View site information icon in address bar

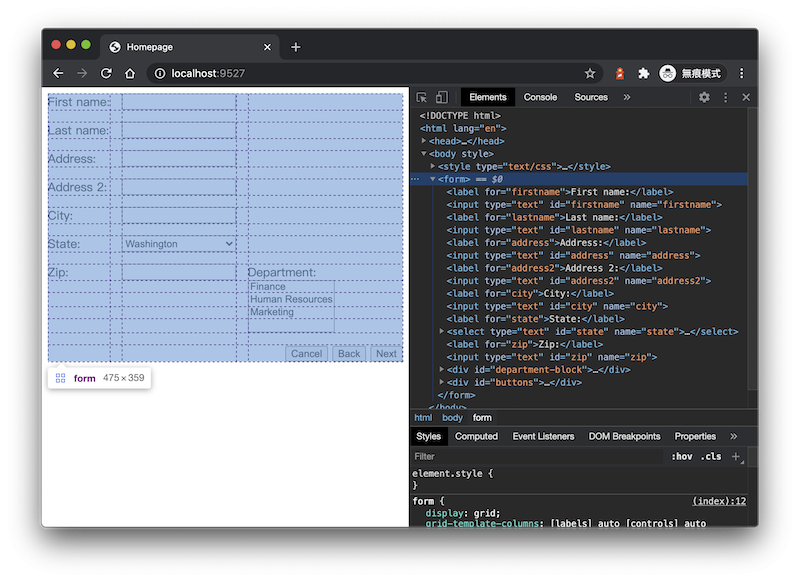click(160, 73)
